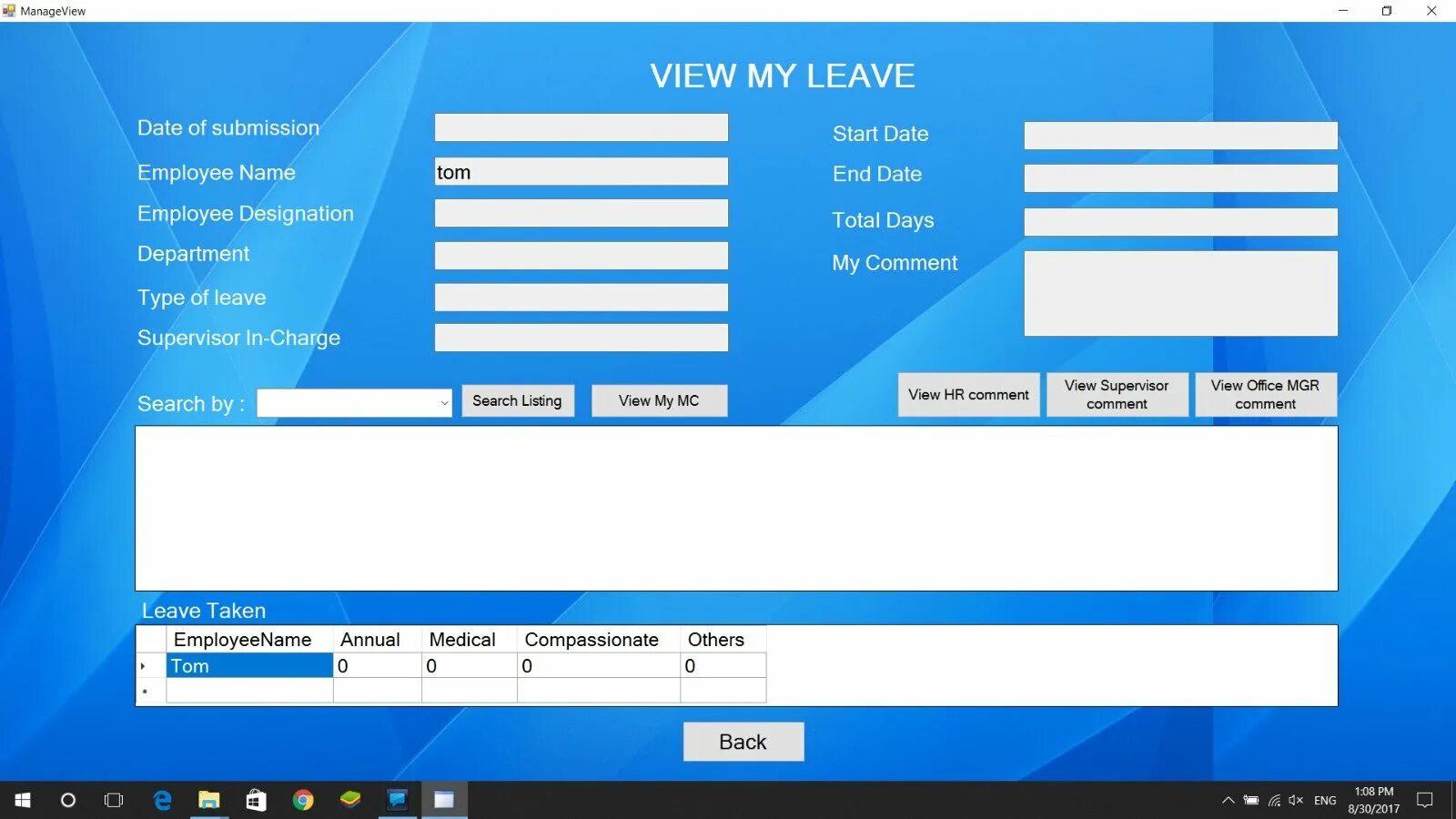Click the row selector arrow beside Tom
The width and height of the screenshot is (1456, 819).
pos(151,666)
